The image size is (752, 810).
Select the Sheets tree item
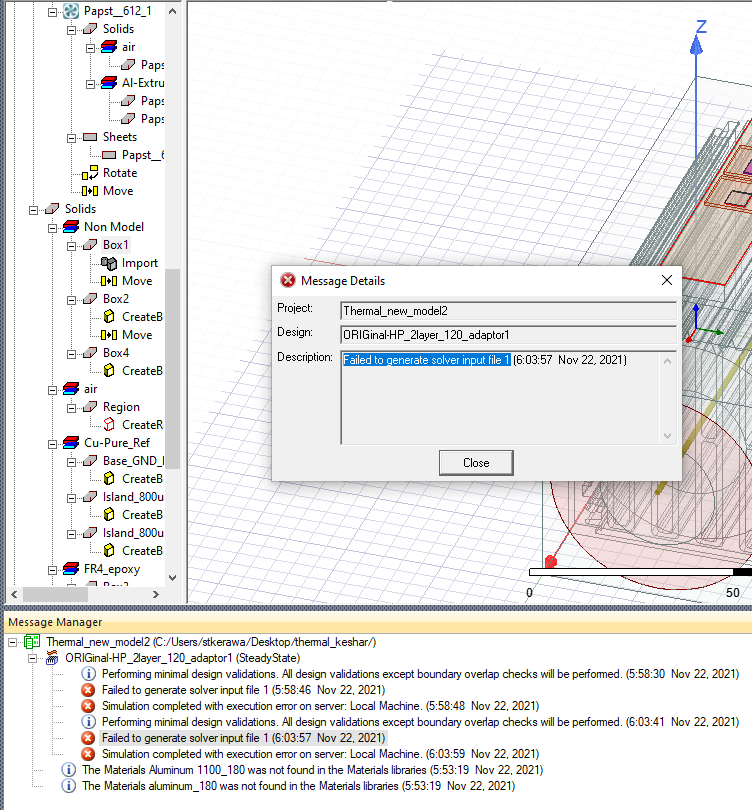[119, 137]
